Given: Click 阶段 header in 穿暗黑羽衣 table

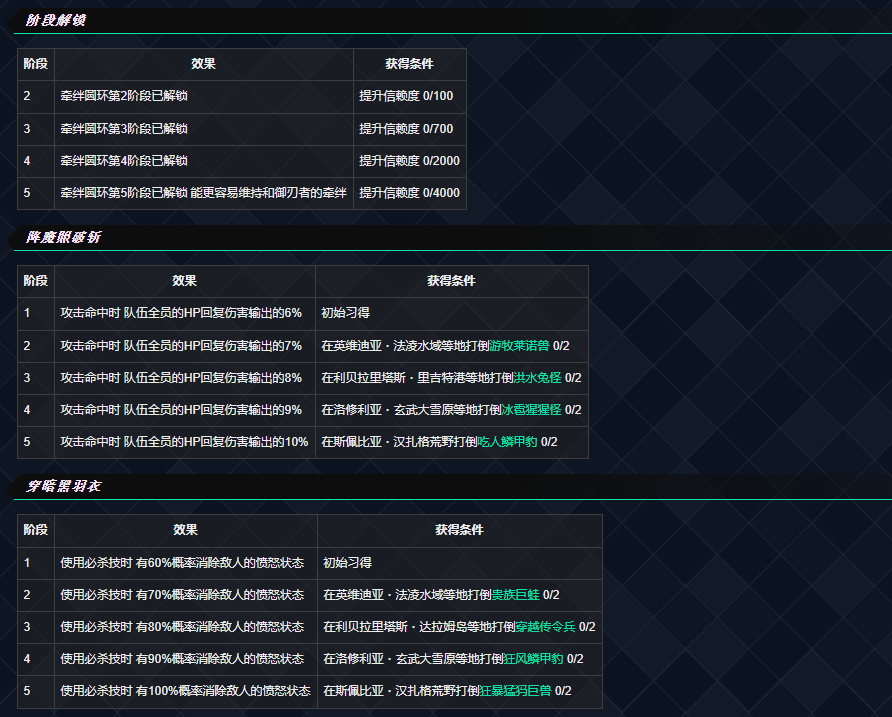Looking at the screenshot, I should 35,530.
